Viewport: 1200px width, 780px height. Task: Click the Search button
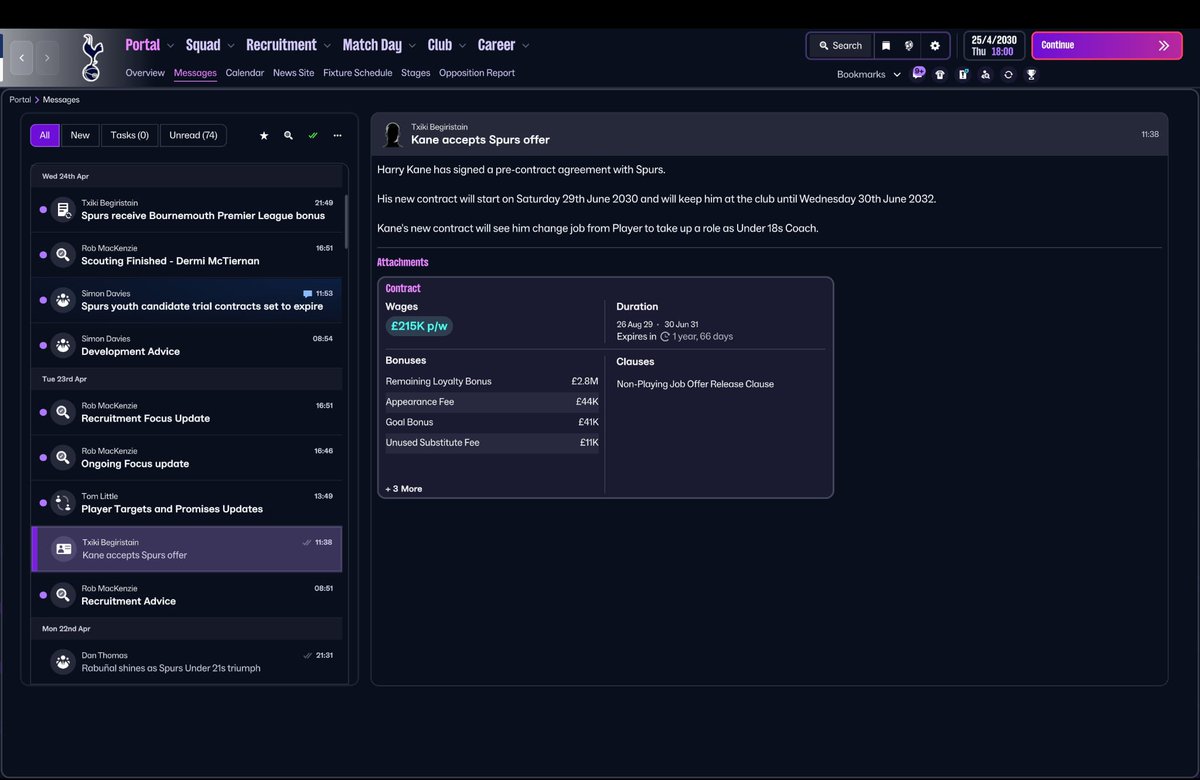coord(840,45)
